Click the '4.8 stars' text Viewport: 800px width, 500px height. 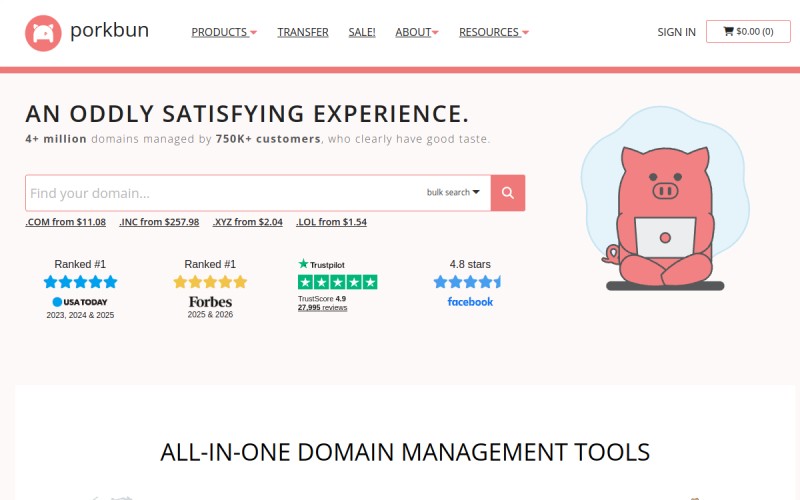pos(470,264)
